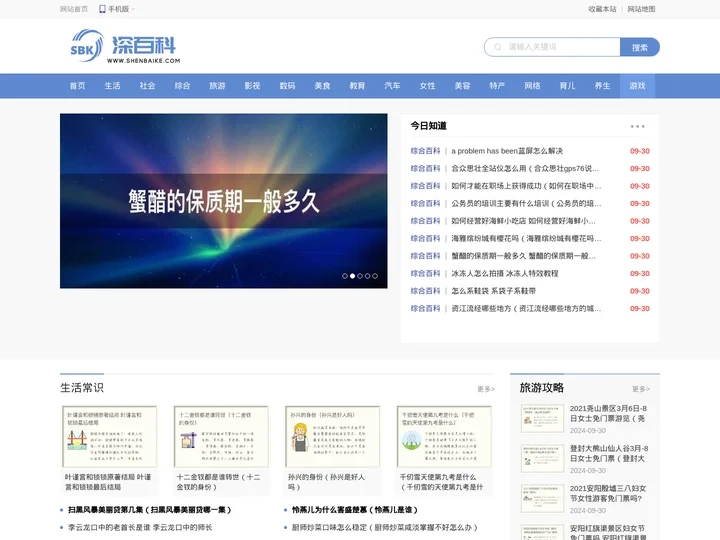Open headline 怜燕儿为什么害盛煌寡
This screenshot has width=720, height=540.
(x=355, y=510)
